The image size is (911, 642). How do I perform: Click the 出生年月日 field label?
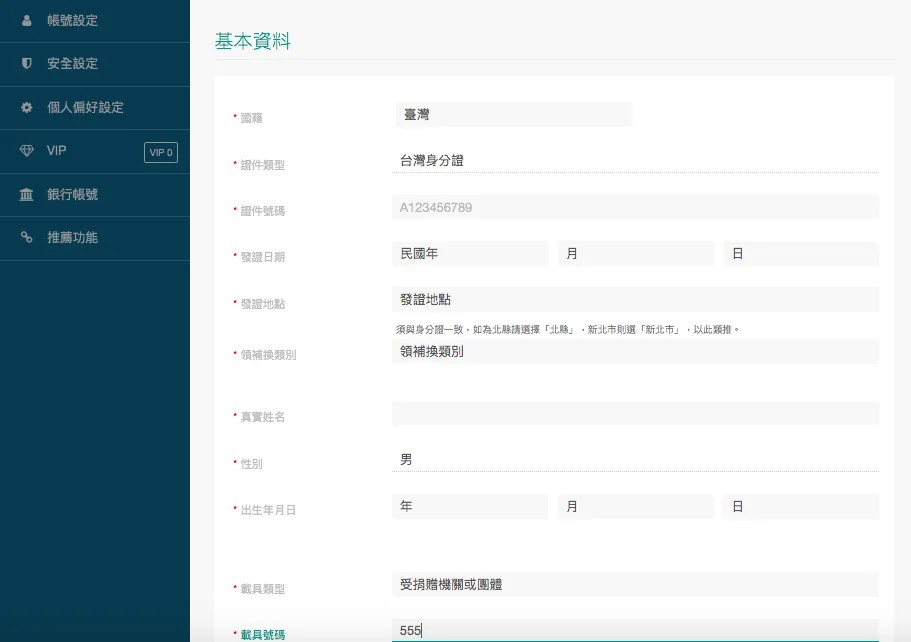tap(268, 510)
